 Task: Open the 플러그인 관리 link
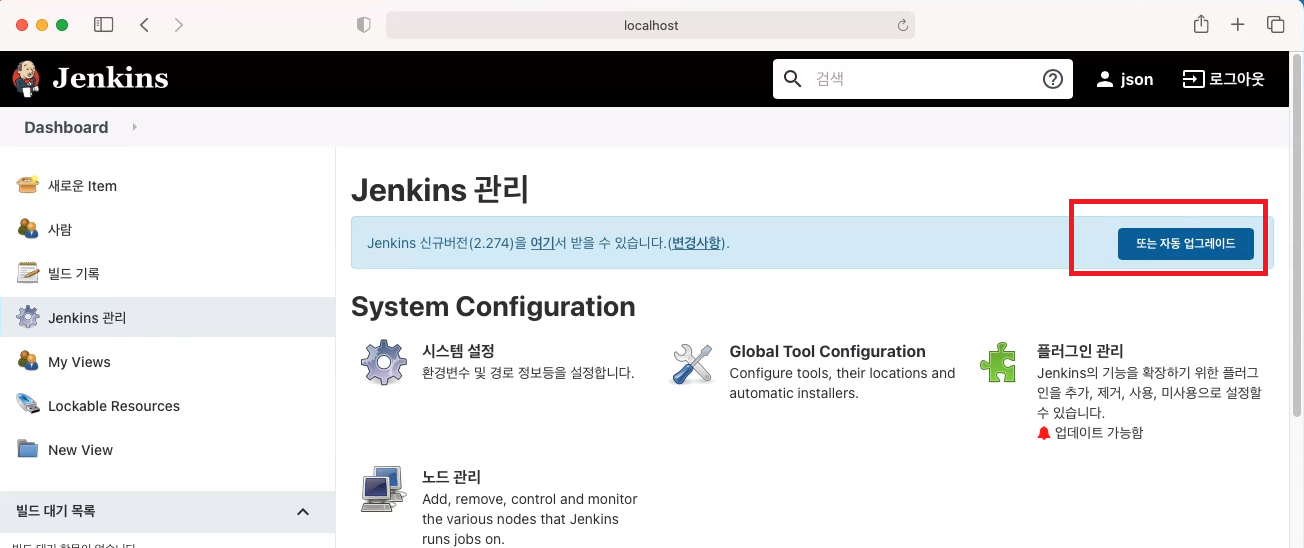pos(1080,351)
